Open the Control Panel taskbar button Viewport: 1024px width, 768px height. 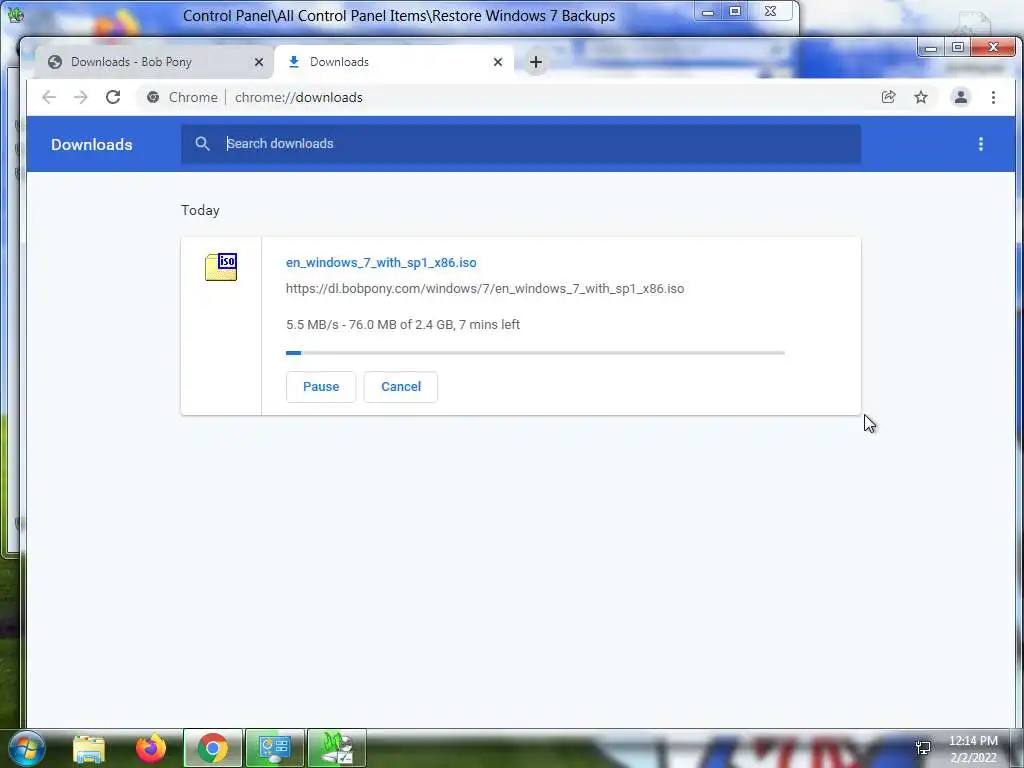point(274,748)
